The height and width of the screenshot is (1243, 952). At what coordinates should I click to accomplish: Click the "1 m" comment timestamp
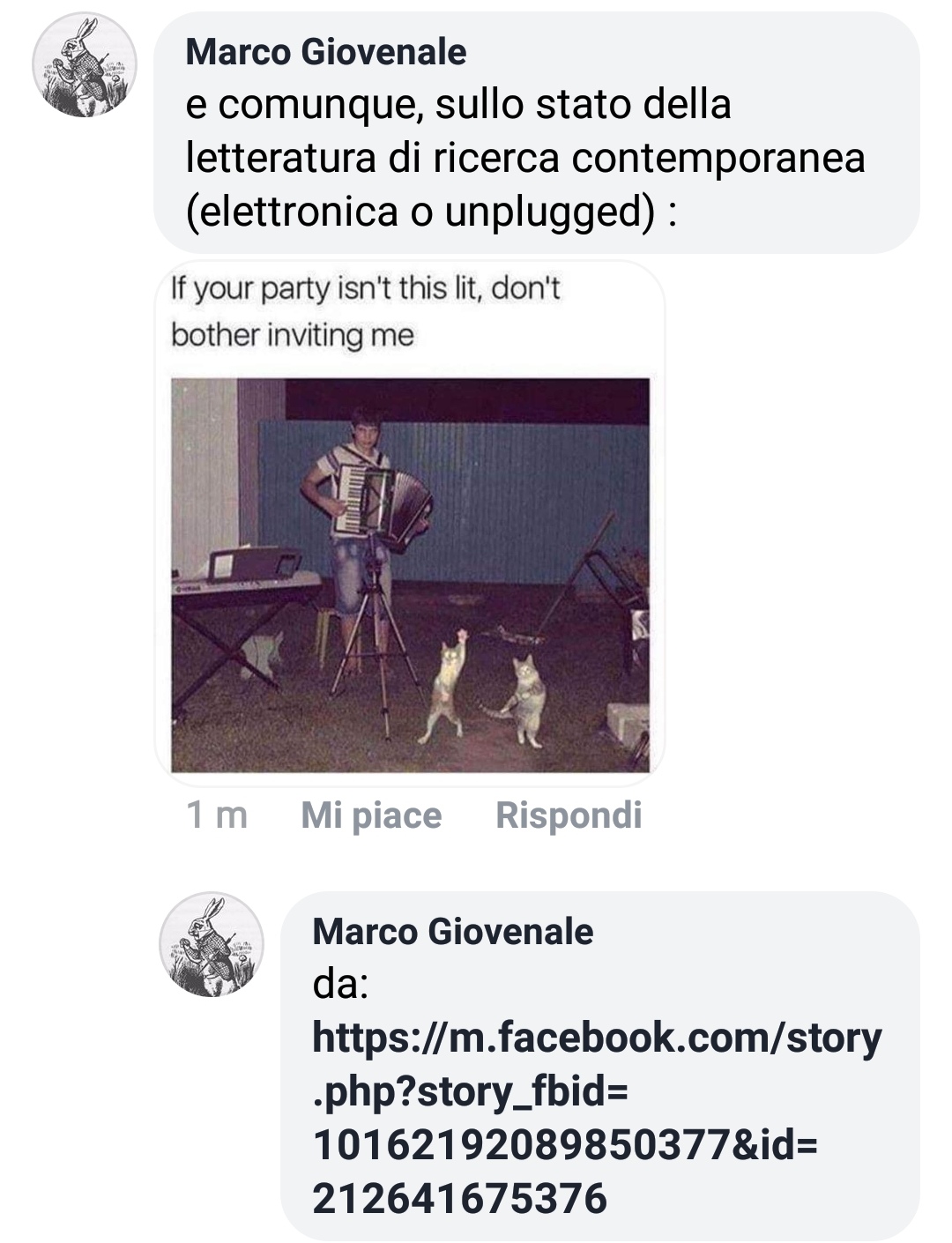(x=217, y=815)
